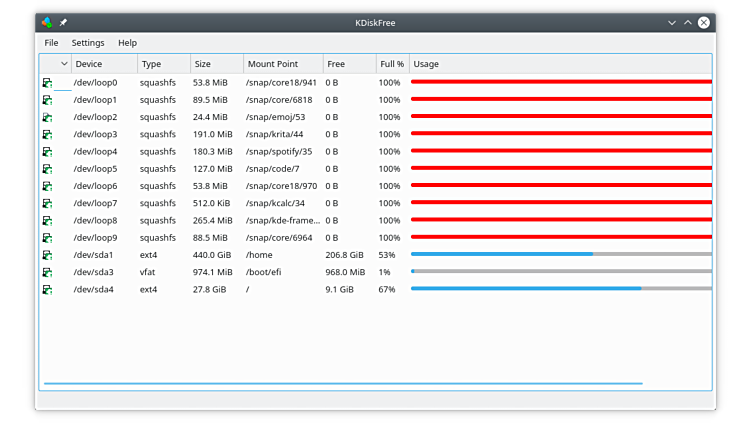The width and height of the screenshot is (752, 423).
Task: Click the disk icon for /dev/loop3
Action: pos(47,135)
